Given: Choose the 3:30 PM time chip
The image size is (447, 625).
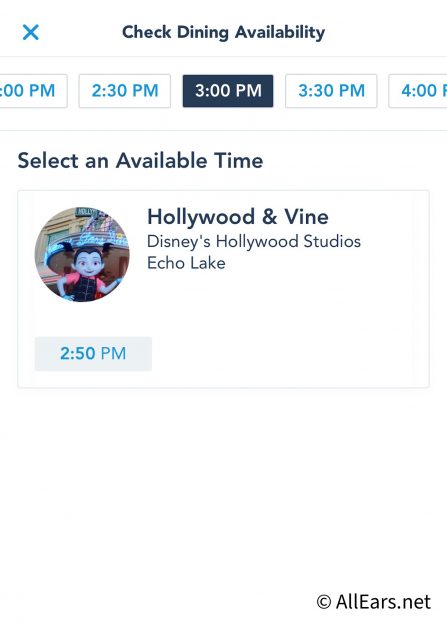Looking at the screenshot, I should click(x=331, y=91).
